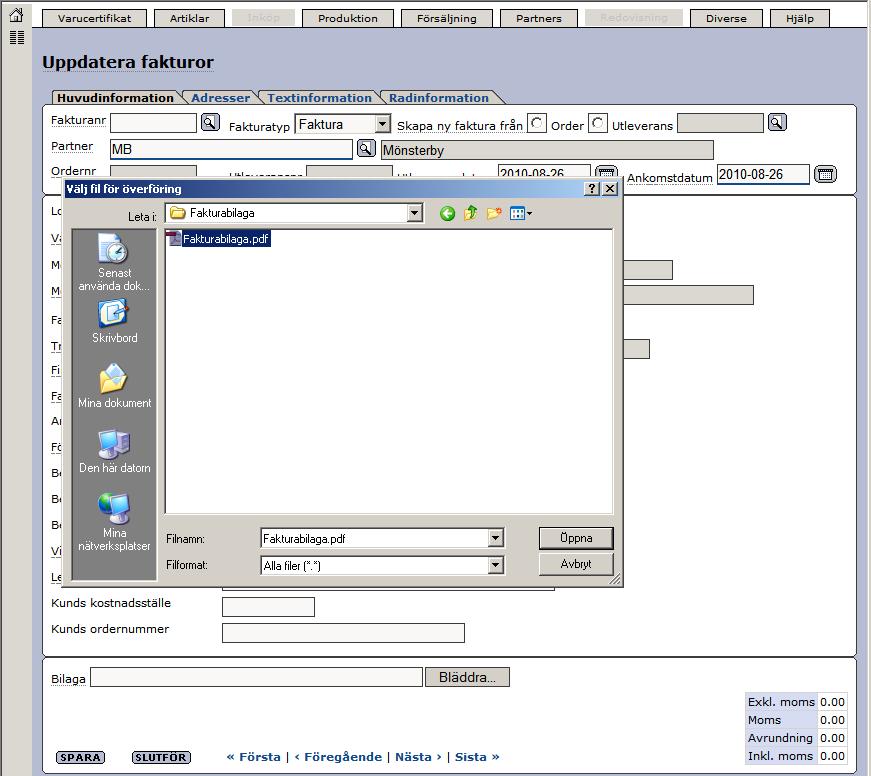The height and width of the screenshot is (776, 871).
Task: Click the Partner input field with MB
Action: tap(231, 149)
